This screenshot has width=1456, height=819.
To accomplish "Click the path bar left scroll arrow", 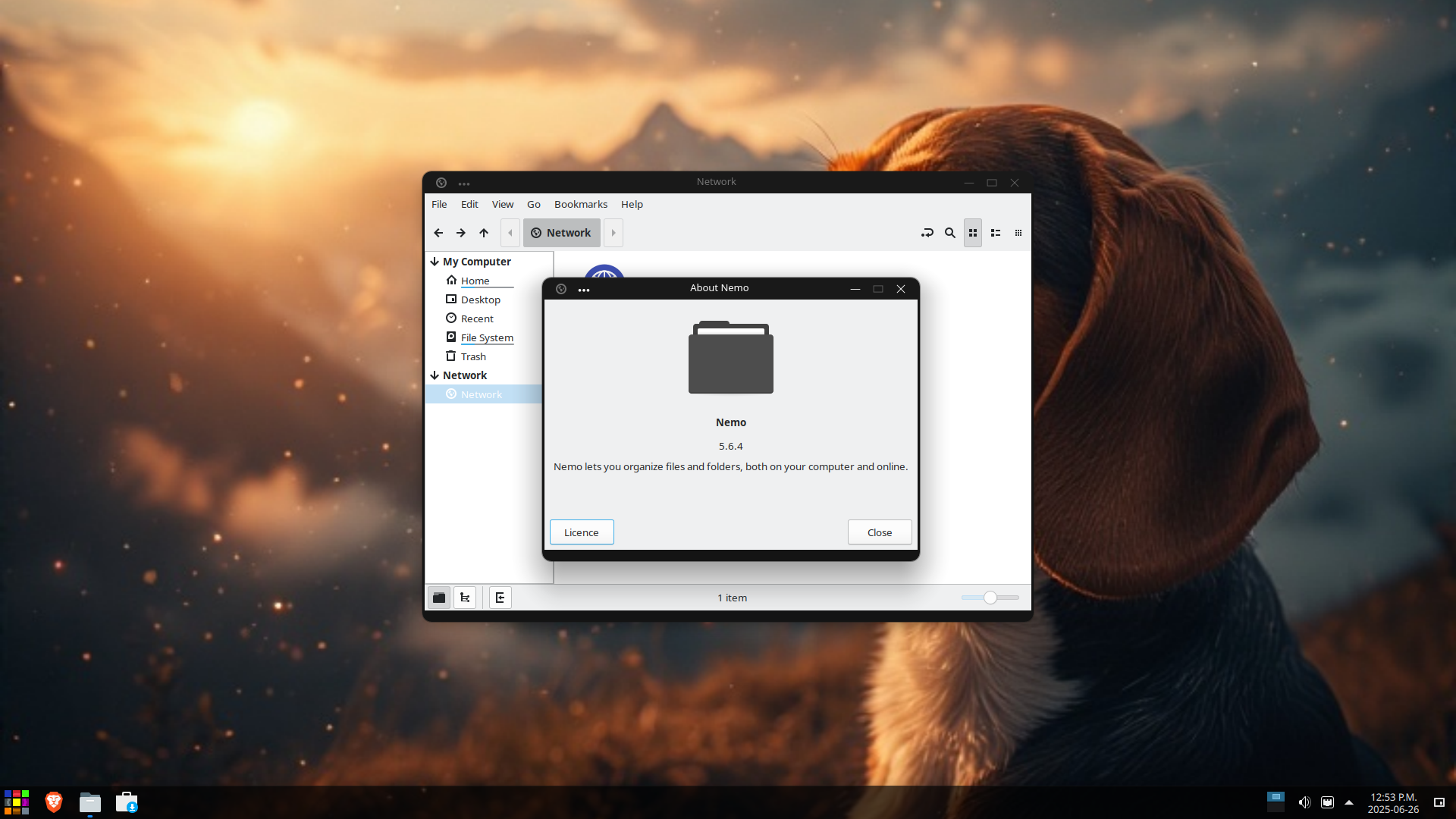I will [x=510, y=233].
